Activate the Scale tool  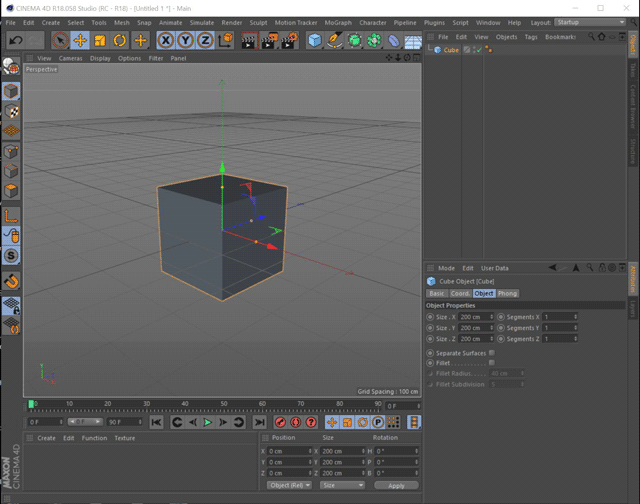tap(100, 40)
